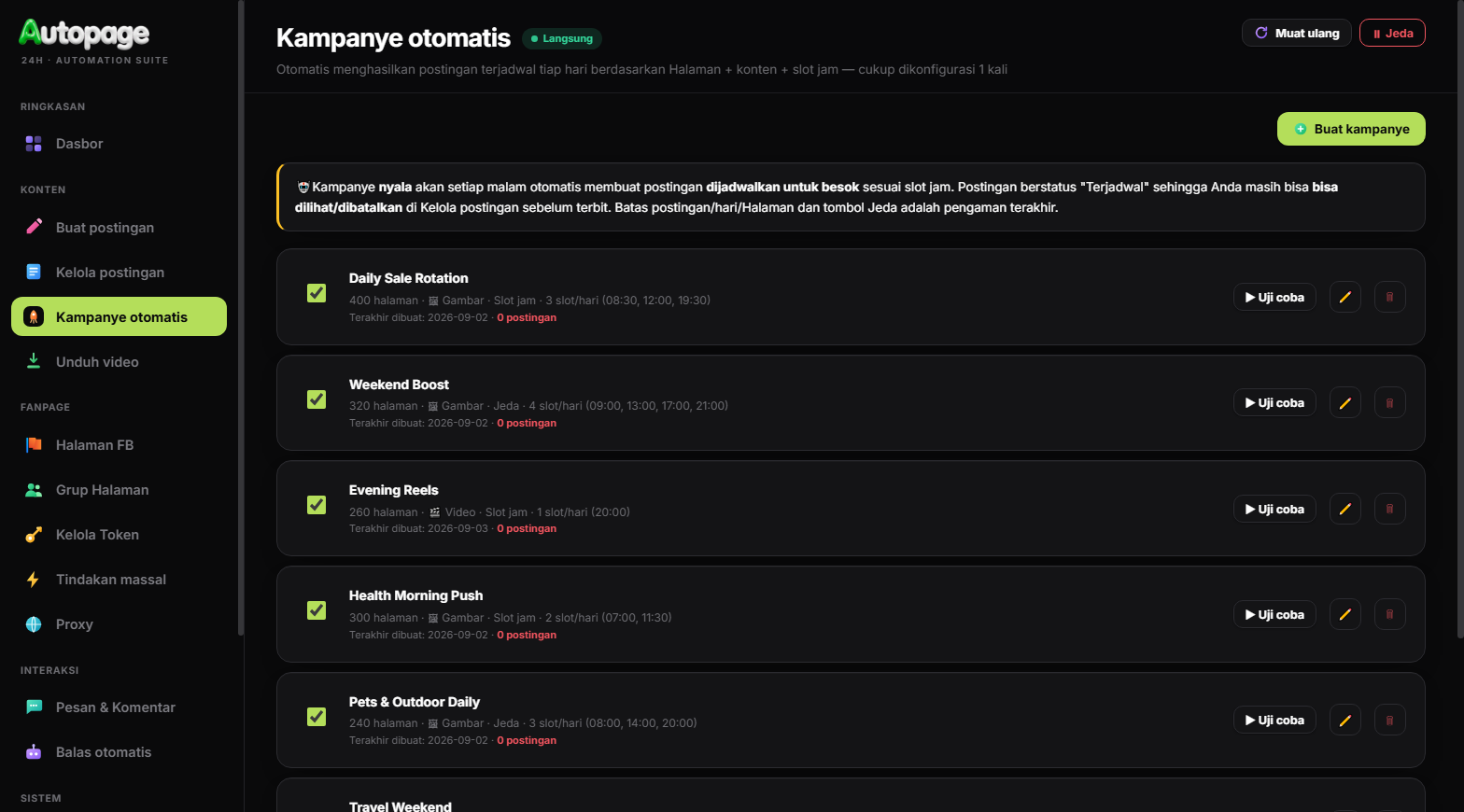
Task: Go to Buat postingan page
Action: tap(119, 228)
